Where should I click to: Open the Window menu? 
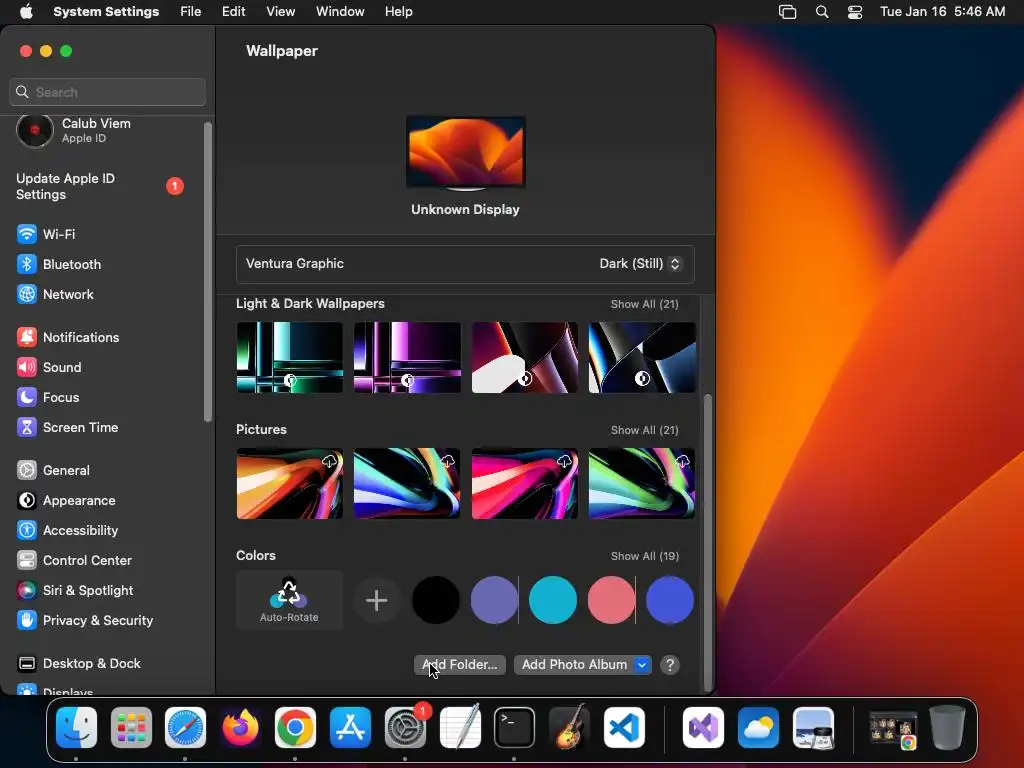pyautogui.click(x=340, y=12)
